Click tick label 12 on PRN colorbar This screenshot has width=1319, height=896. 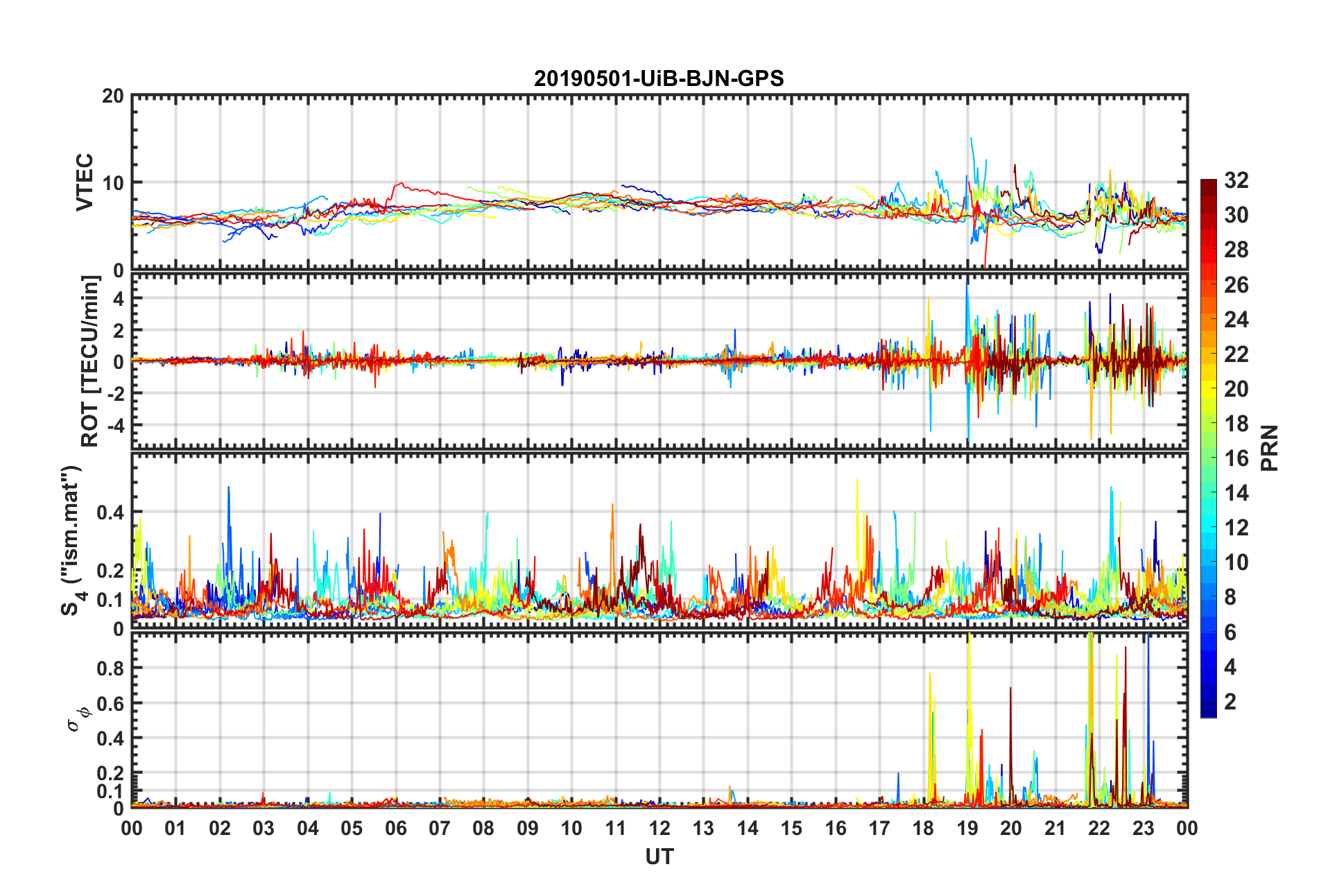coord(1236,528)
